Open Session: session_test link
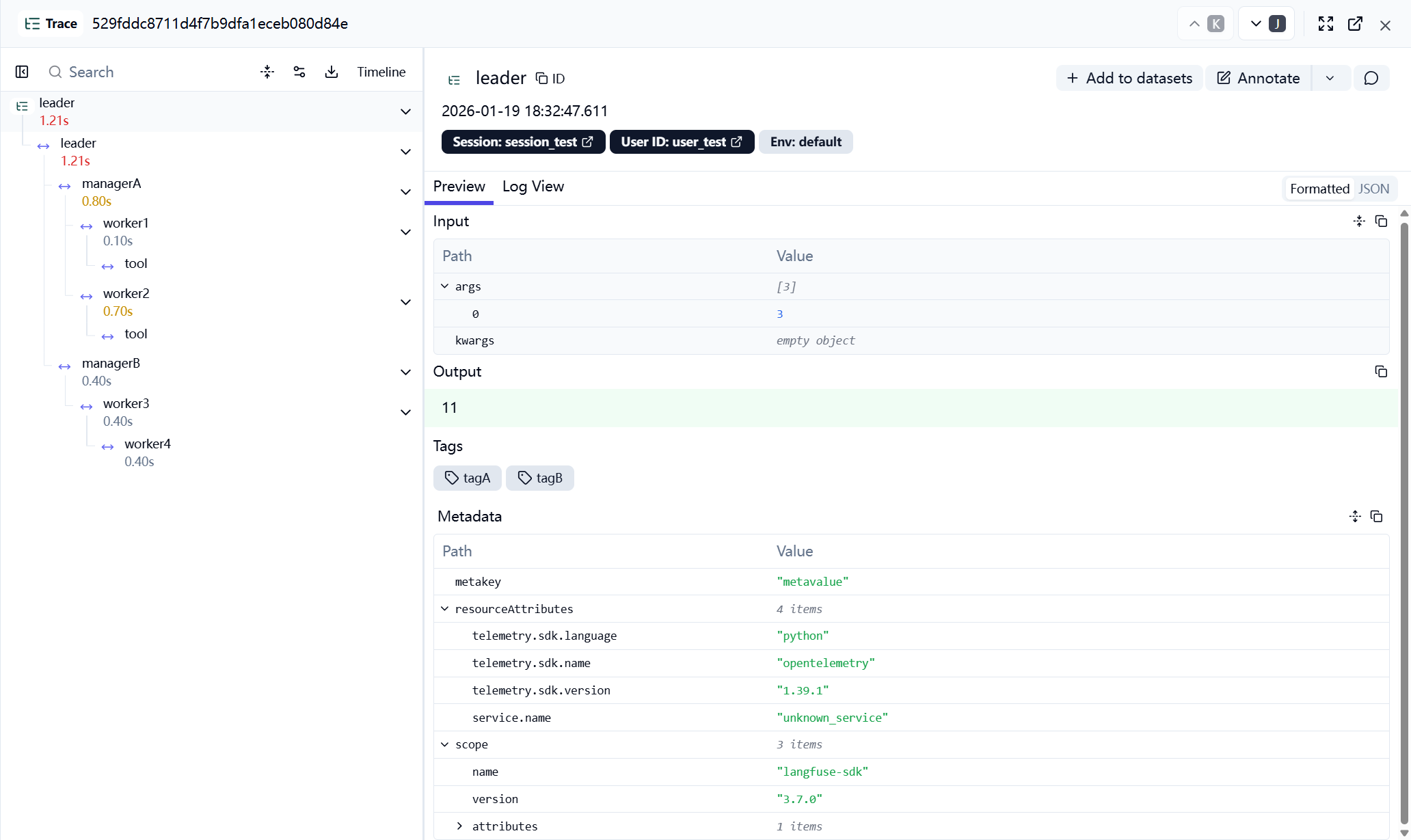Image resolution: width=1411 pixels, height=840 pixels. 523,142
